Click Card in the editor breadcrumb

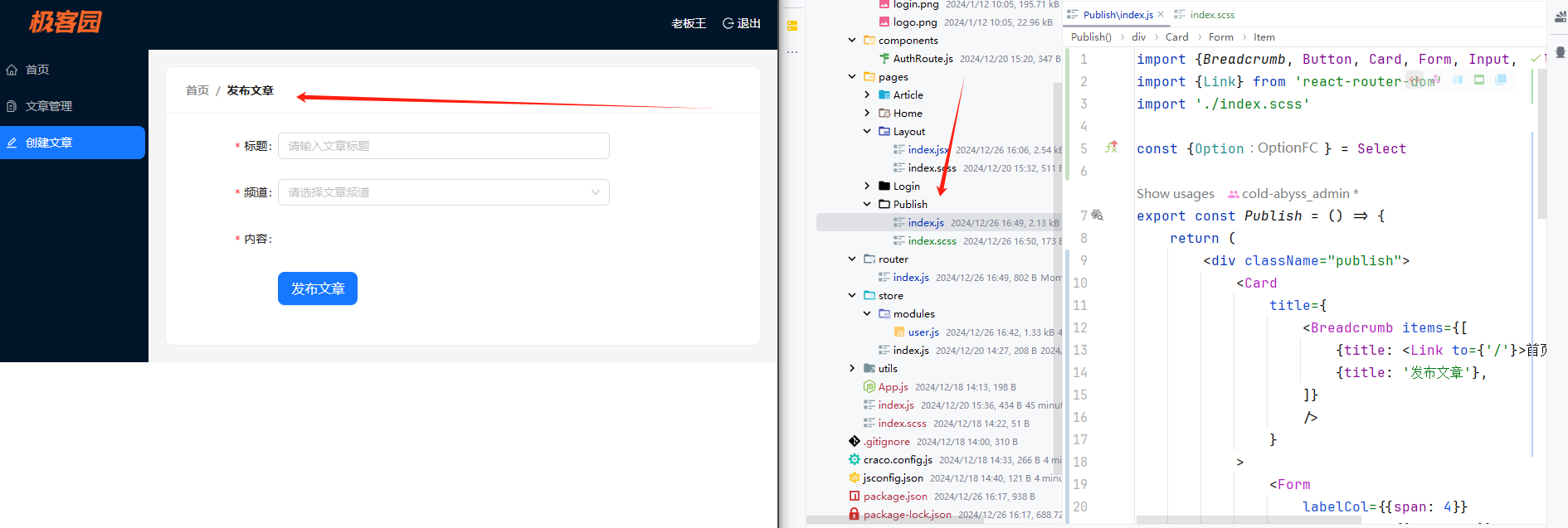pyautogui.click(x=1176, y=36)
